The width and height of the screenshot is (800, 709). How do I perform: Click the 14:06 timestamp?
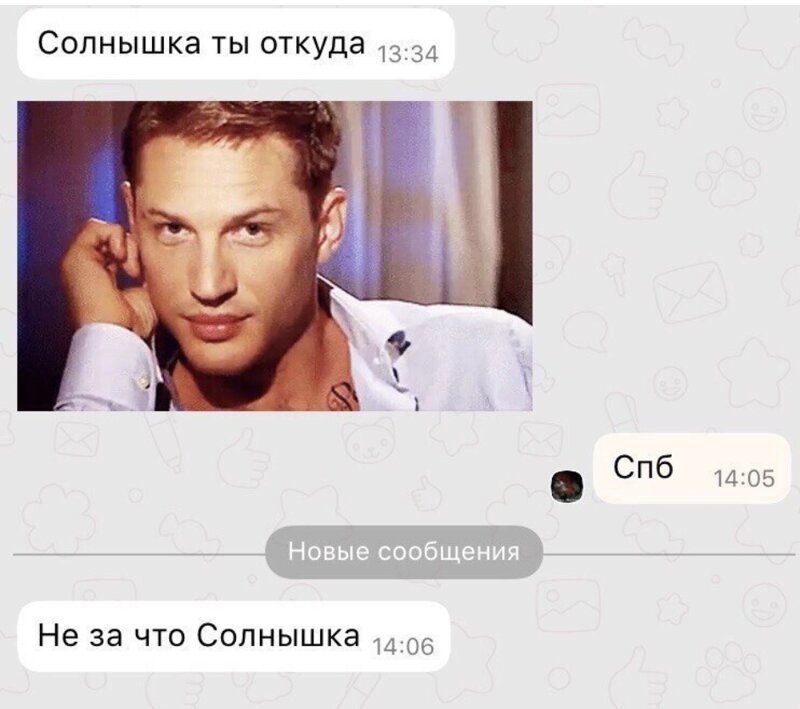404,646
